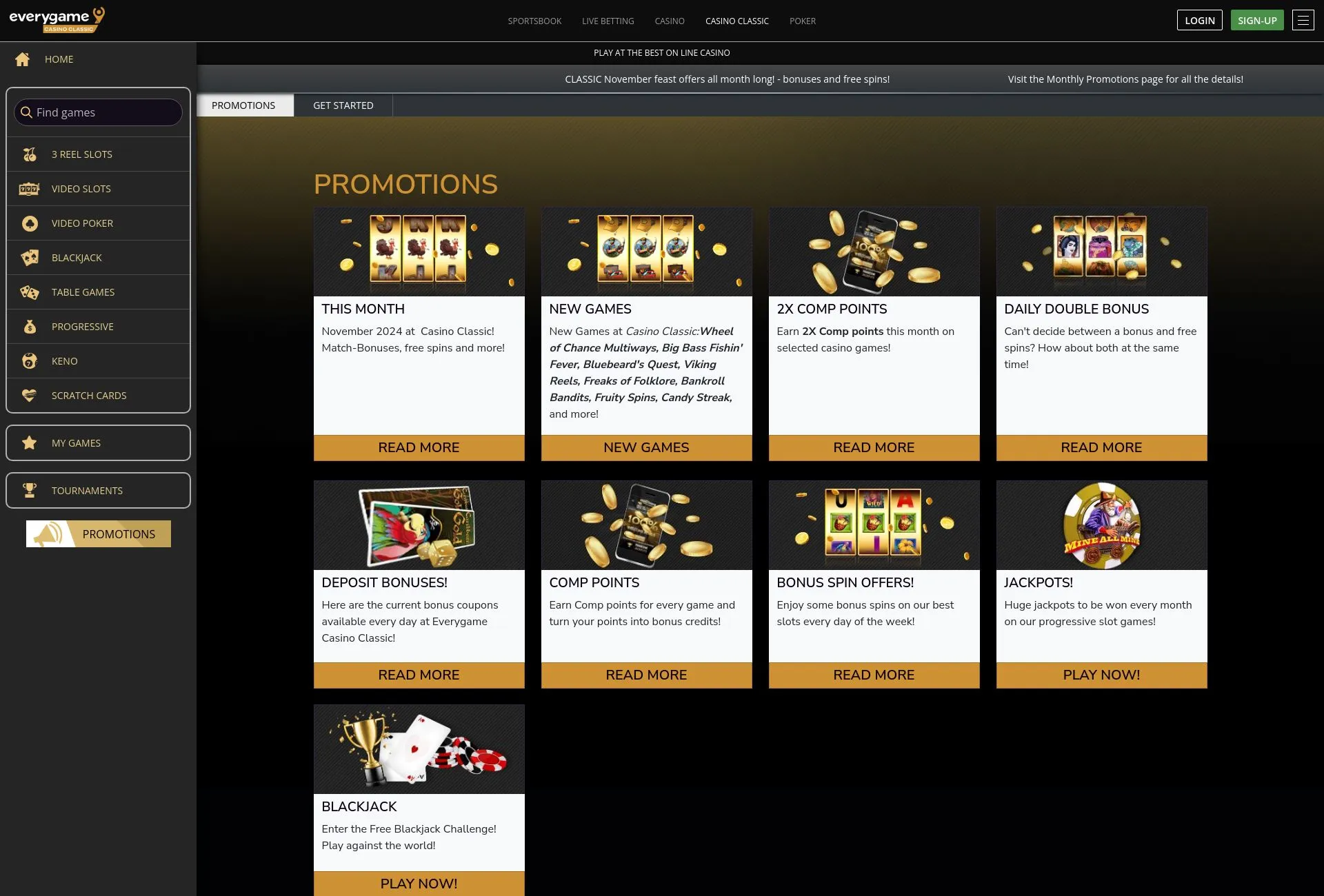The height and width of the screenshot is (896, 1324).
Task: Open the 2X Comp Points phone thumbnail
Action: tap(874, 252)
